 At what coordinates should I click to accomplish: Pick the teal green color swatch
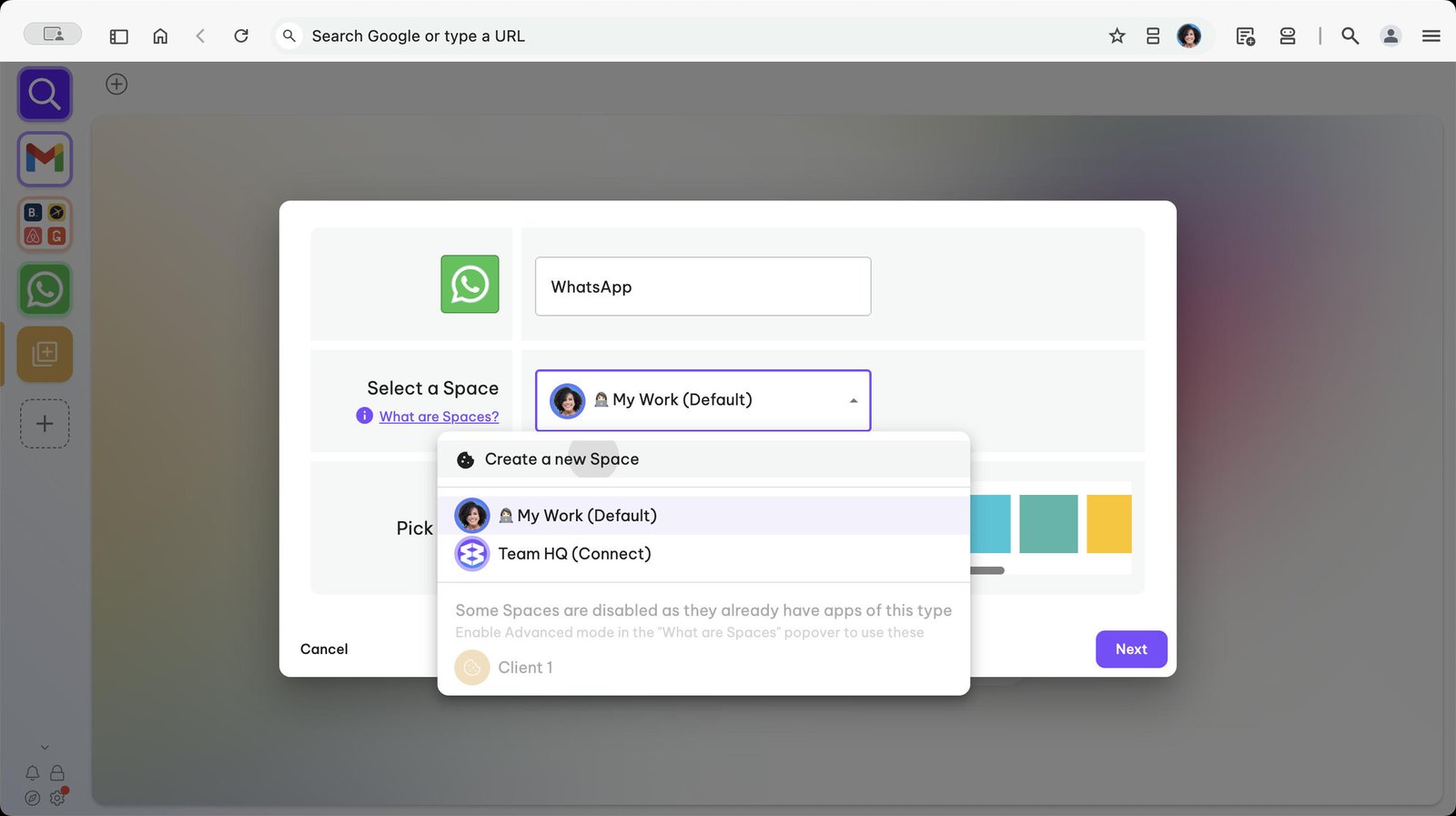click(x=1048, y=524)
